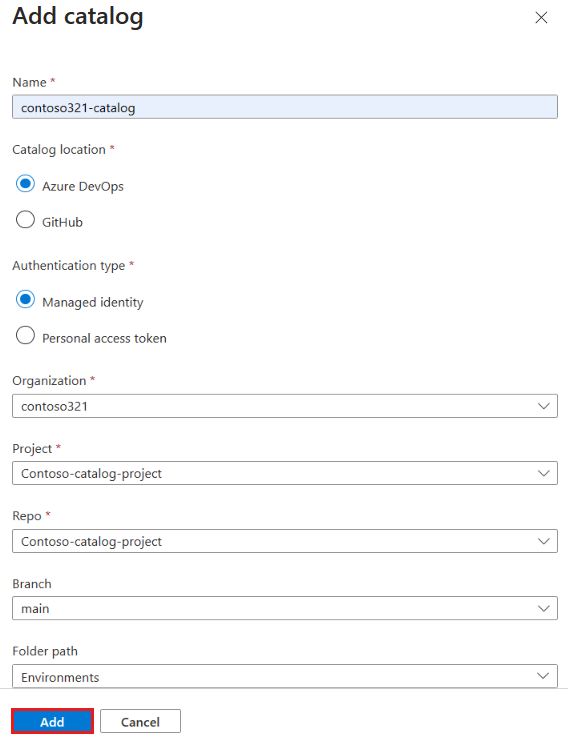Image resolution: width=568 pixels, height=745 pixels.
Task: Open the Project dropdown
Action: click(285, 473)
